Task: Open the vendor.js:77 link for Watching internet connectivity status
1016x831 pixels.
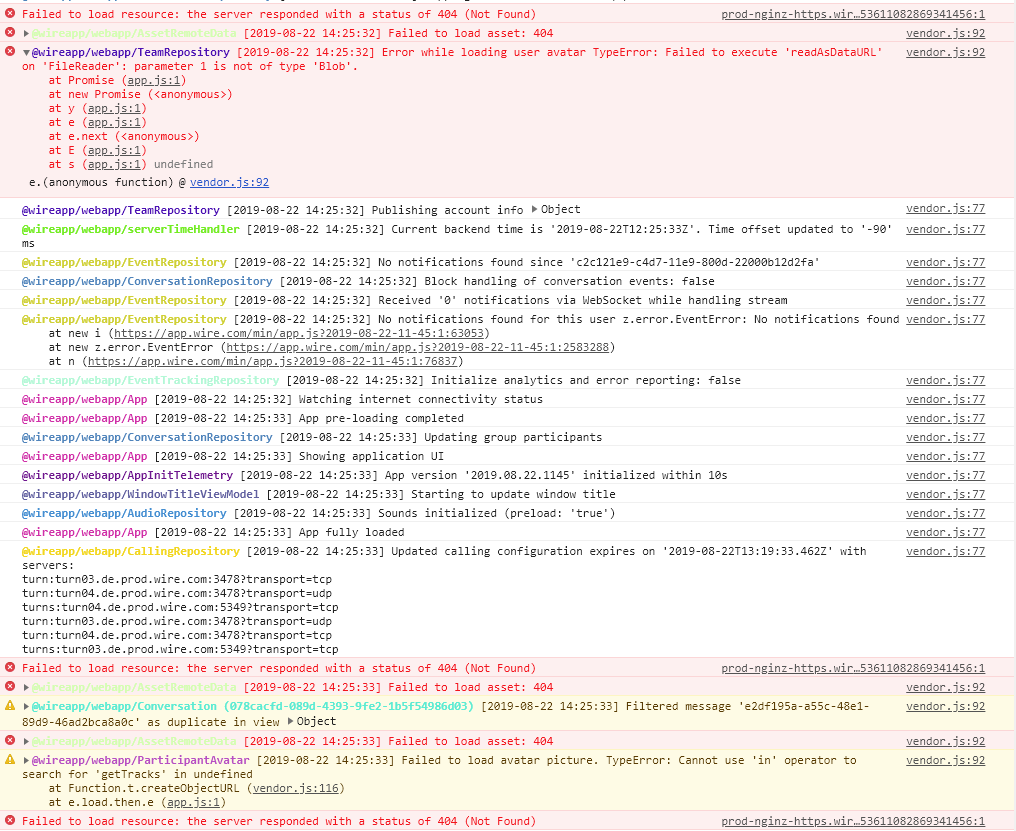Action: 945,399
